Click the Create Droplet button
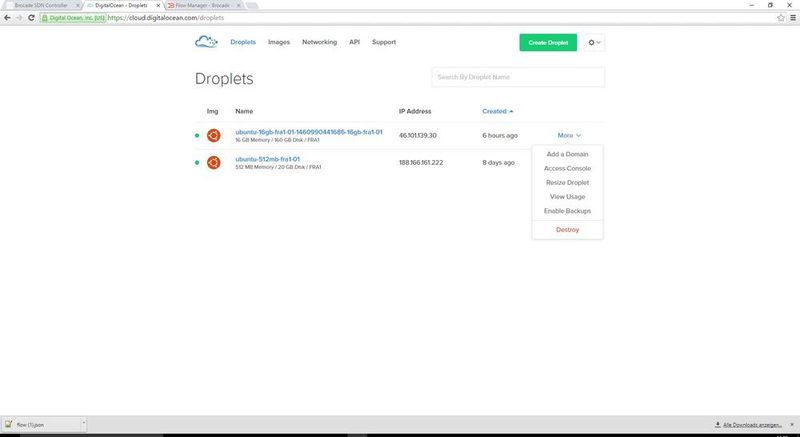This screenshot has height=437, width=800. pyautogui.click(x=548, y=42)
